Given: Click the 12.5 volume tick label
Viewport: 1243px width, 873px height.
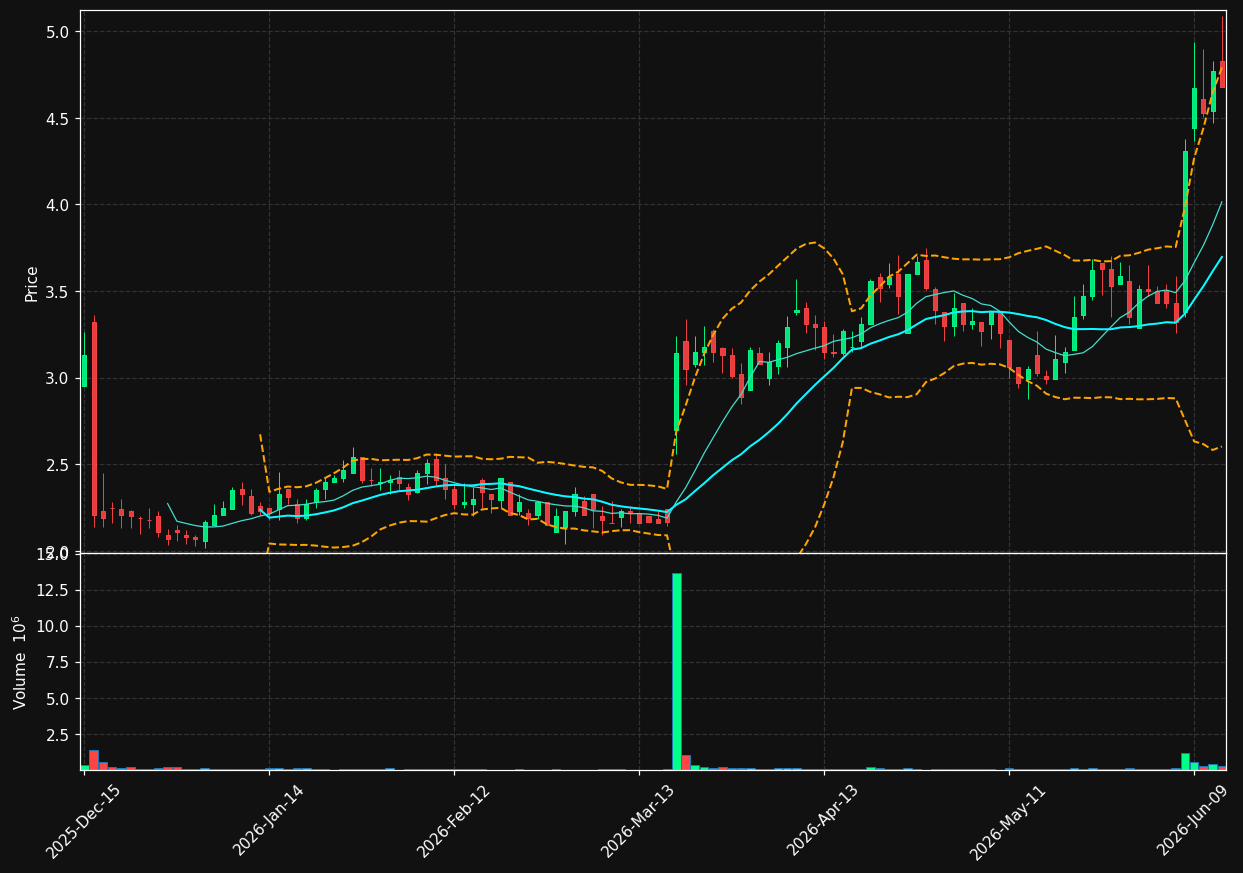Looking at the screenshot, I should pos(54,590).
